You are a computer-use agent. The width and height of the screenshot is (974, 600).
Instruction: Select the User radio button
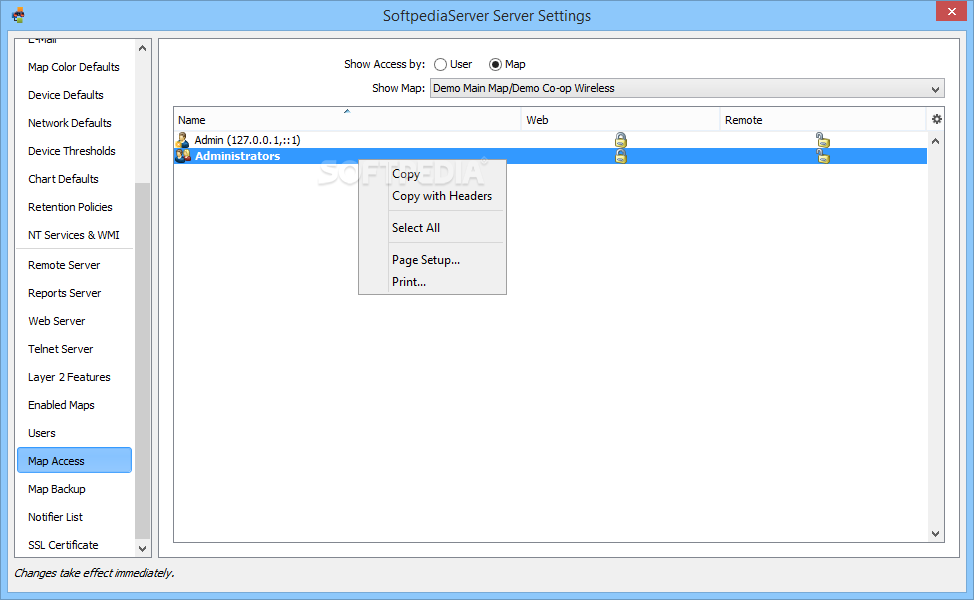440,65
